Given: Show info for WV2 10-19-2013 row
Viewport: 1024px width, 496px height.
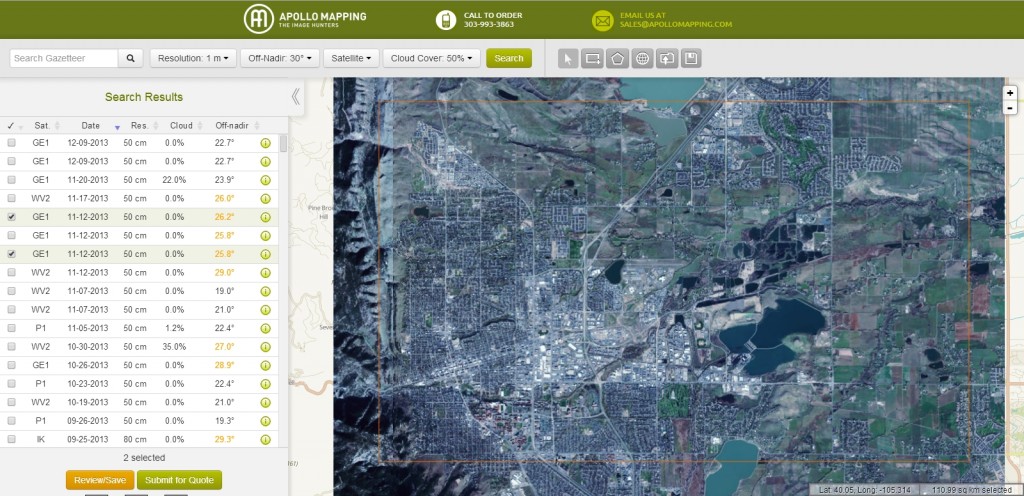Looking at the screenshot, I should (x=265, y=403).
